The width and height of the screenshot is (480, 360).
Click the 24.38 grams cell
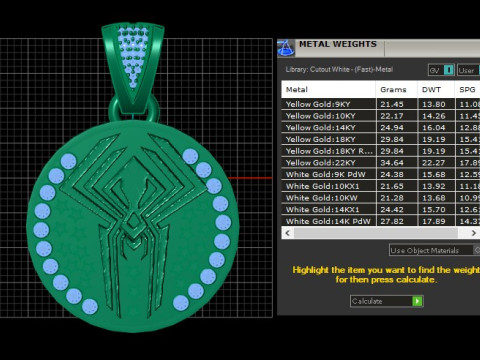tap(396, 174)
